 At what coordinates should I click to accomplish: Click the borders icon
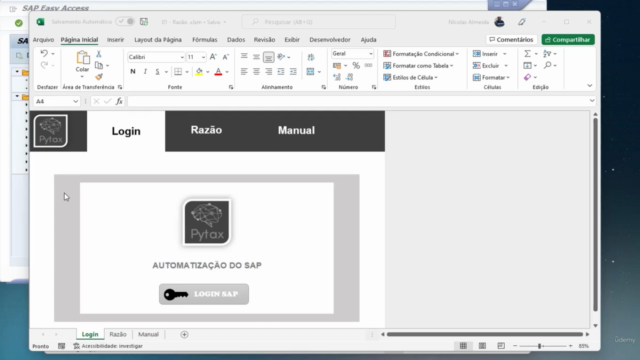coord(178,71)
